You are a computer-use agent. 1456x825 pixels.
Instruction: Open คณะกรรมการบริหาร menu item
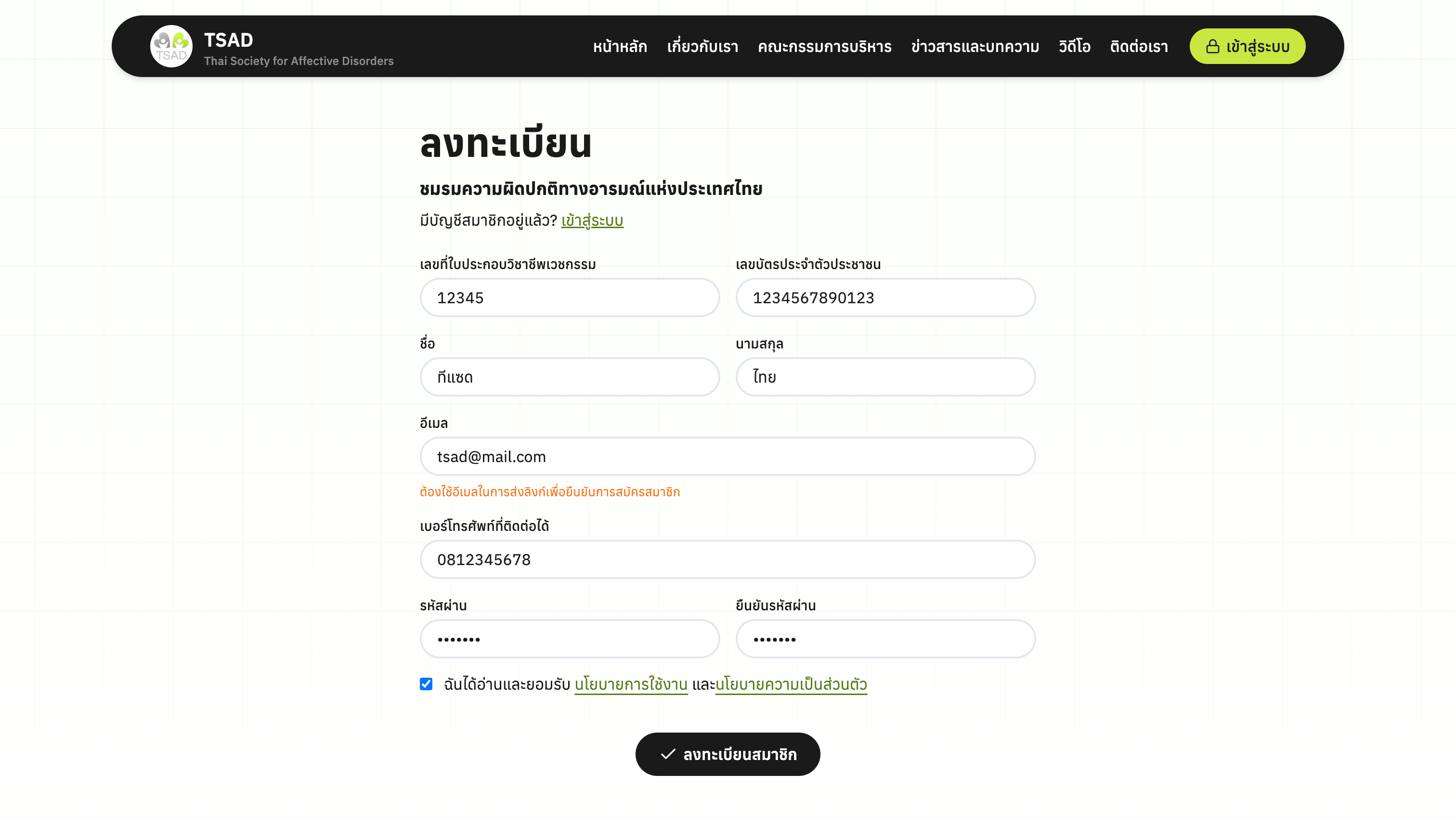[824, 47]
